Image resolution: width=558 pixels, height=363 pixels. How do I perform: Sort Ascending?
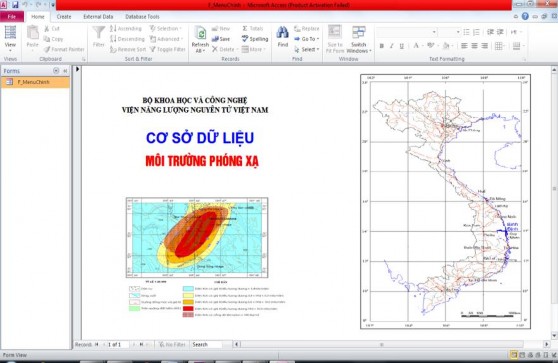(x=126, y=28)
